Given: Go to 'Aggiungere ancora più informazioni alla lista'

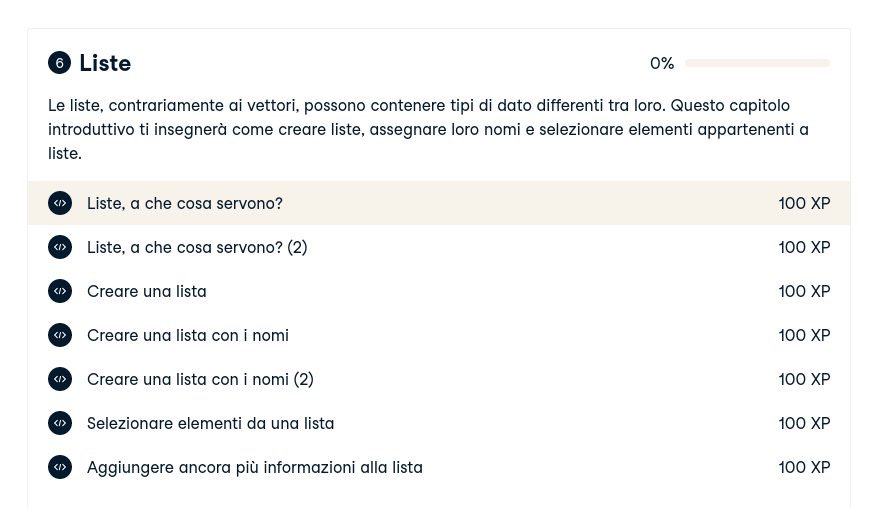Looking at the screenshot, I should pos(255,467).
